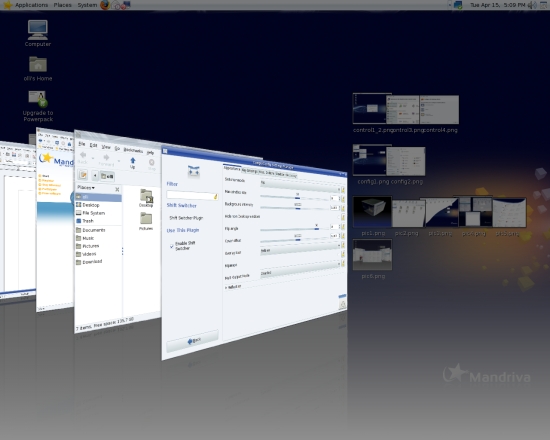Close the Places sidebar with X
Viewport: 550px width, 440px height.
click(x=117, y=189)
